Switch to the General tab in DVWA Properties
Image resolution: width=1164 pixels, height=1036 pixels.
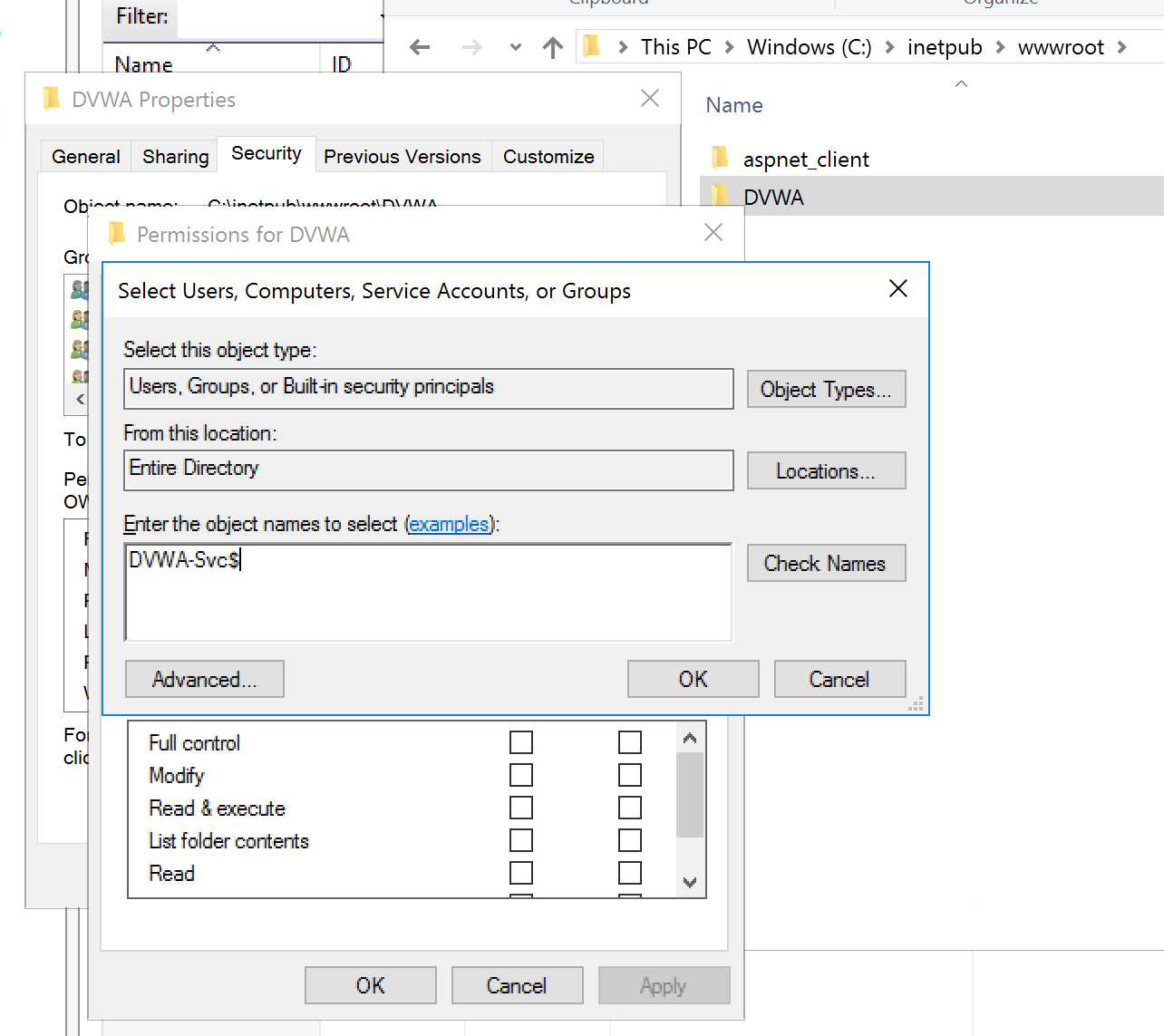86,156
